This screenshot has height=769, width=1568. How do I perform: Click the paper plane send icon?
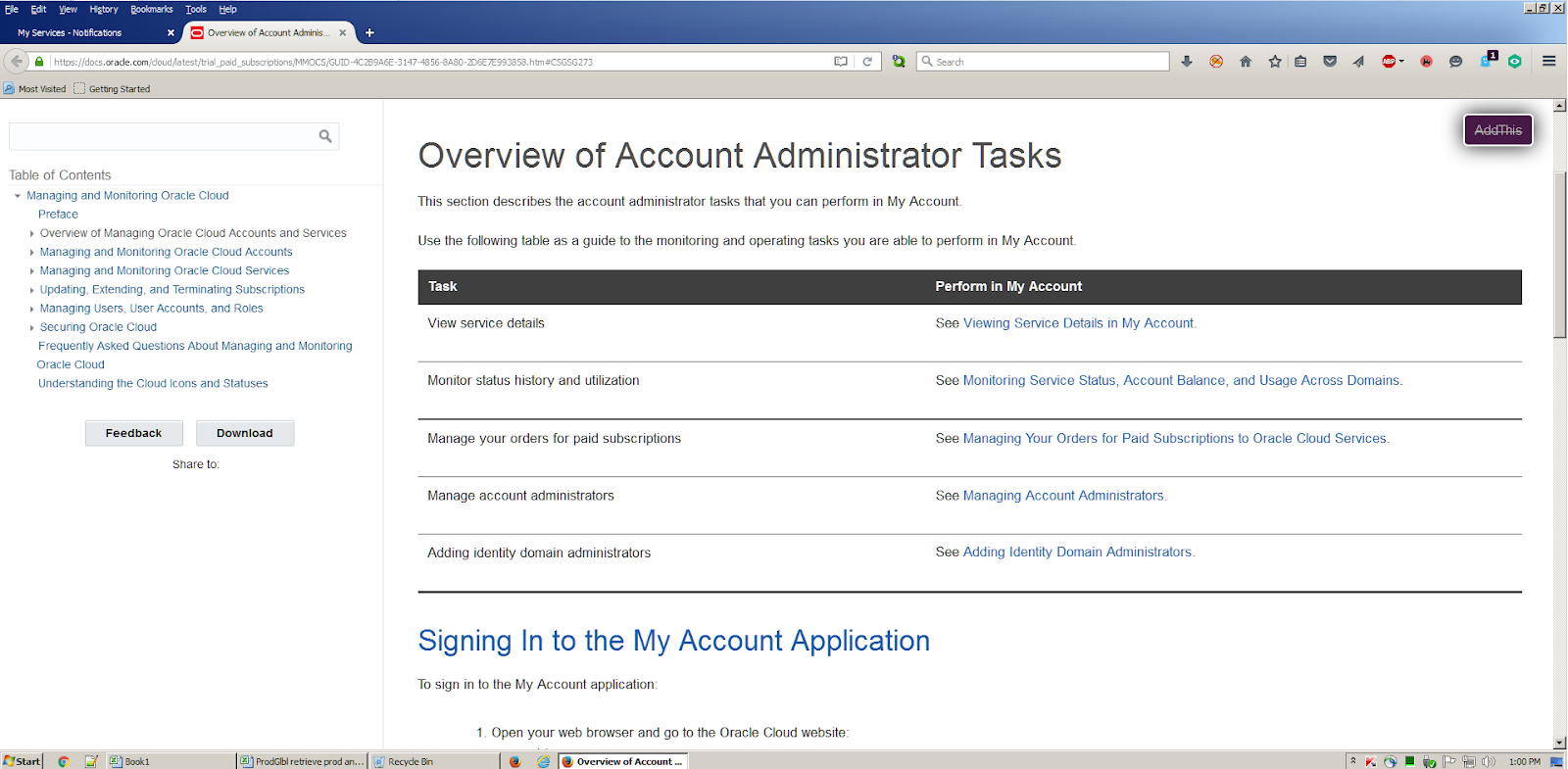click(x=1358, y=61)
